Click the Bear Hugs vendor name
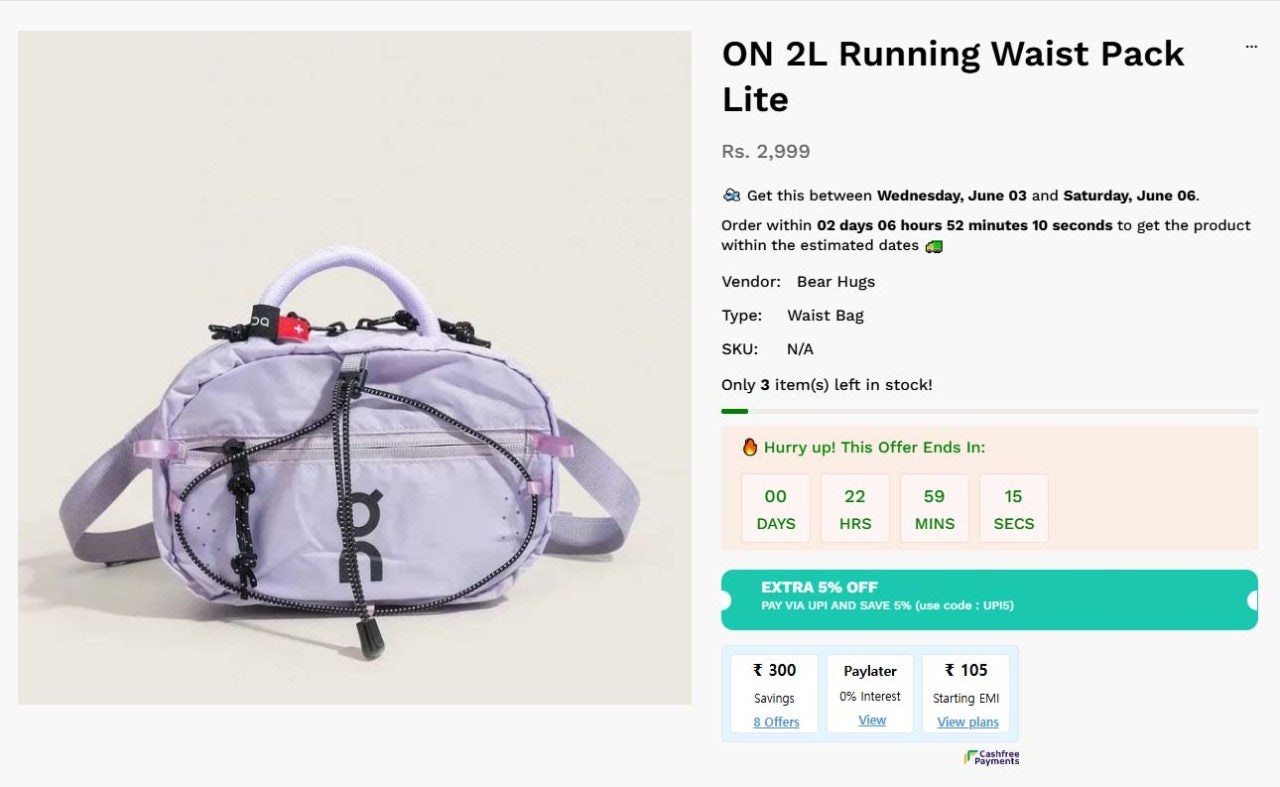Image resolution: width=1280 pixels, height=787 pixels. (x=835, y=281)
